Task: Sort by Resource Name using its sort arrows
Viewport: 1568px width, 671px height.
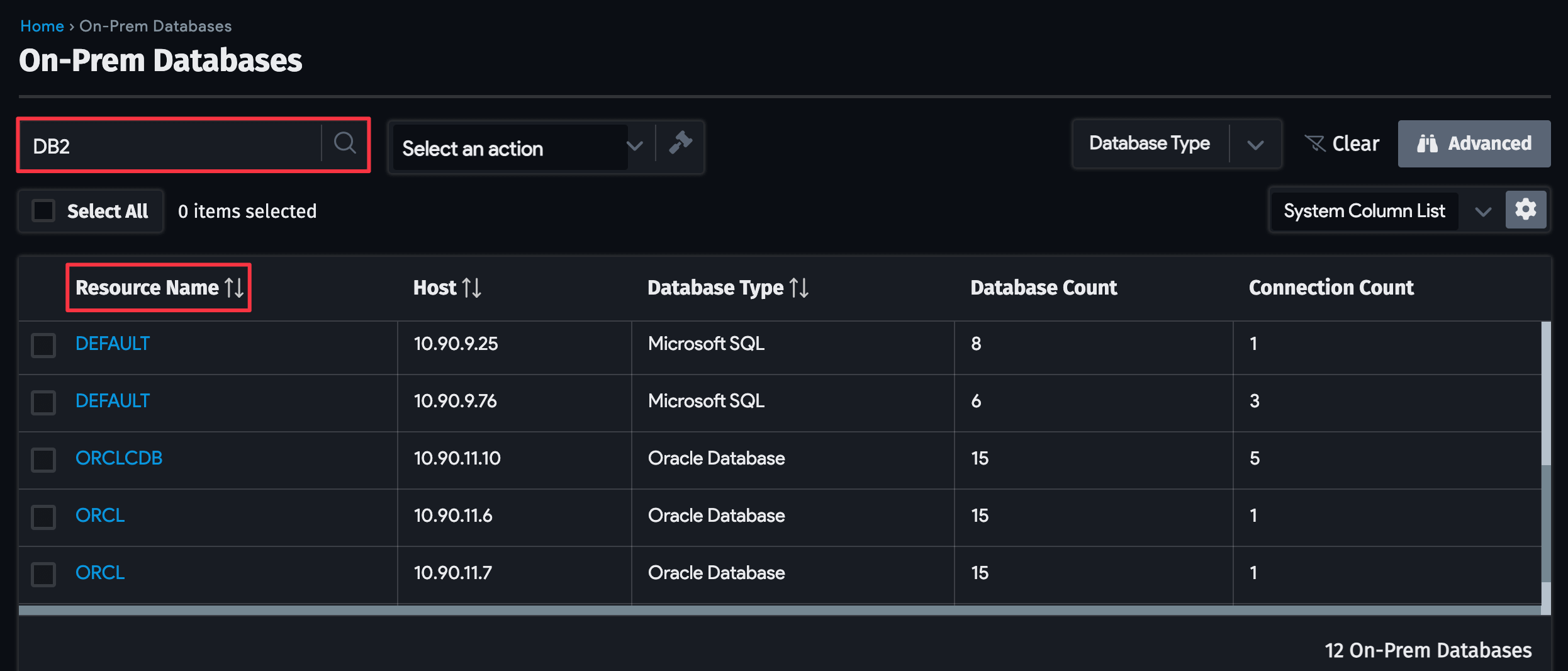Action: (x=233, y=288)
